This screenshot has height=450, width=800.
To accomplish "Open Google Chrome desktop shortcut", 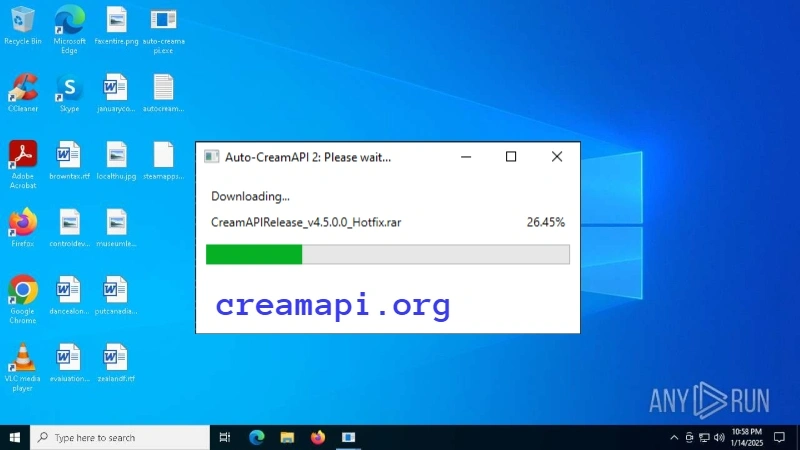I will 22,299.
